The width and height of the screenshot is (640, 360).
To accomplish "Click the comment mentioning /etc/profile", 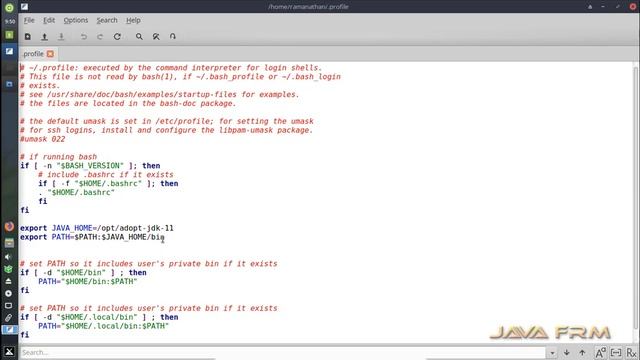I will pos(167,121).
